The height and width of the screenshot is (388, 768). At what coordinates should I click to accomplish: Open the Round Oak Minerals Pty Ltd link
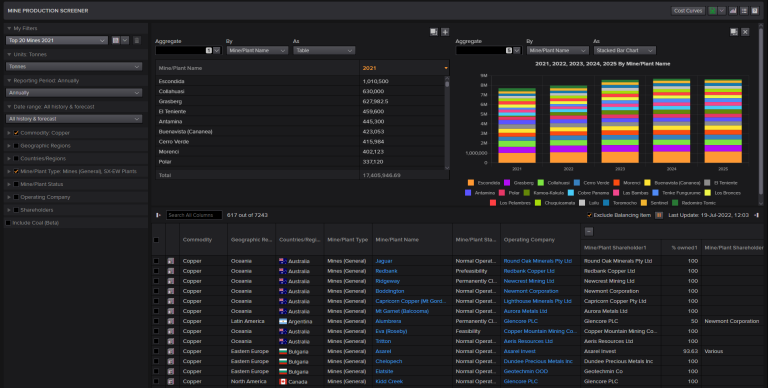coord(538,261)
